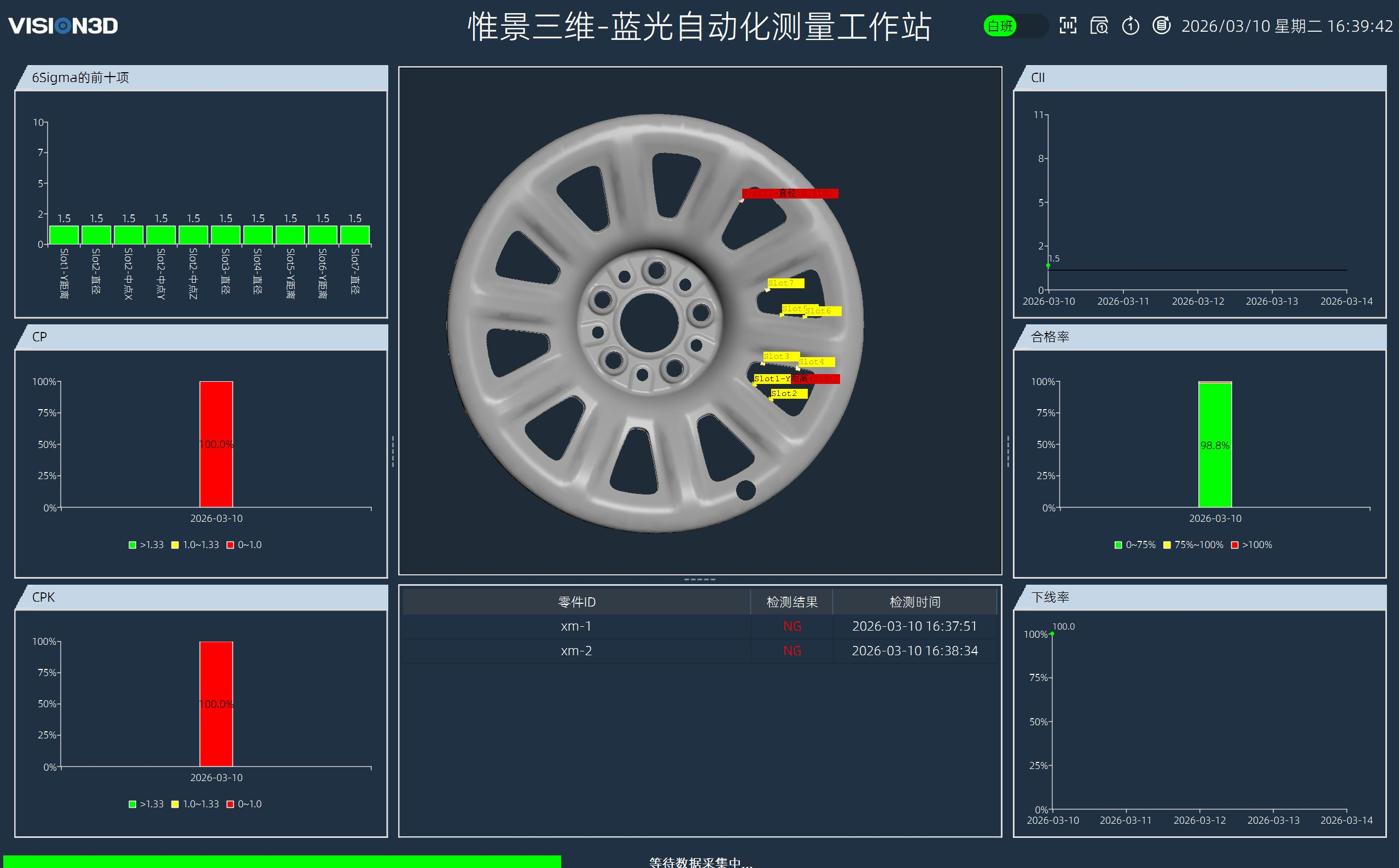Screen dimensions: 1399x868
Task: Select the CPK panel header
Action: click(201, 597)
